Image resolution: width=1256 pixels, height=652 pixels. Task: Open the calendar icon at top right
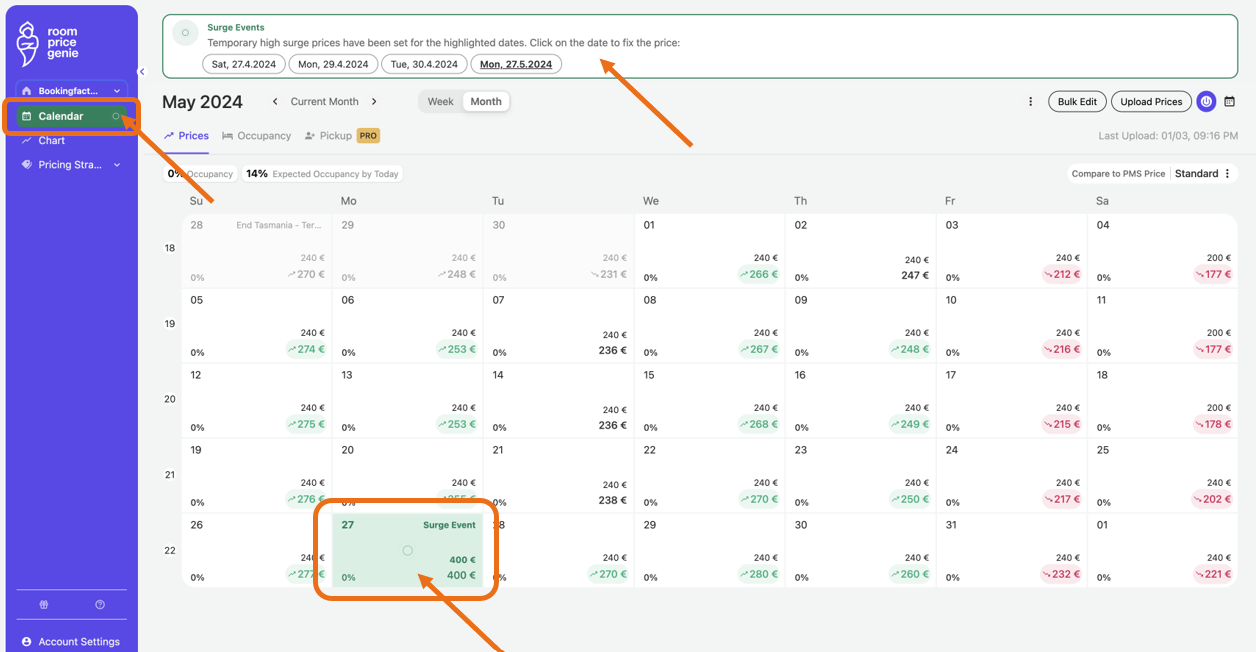1230,101
